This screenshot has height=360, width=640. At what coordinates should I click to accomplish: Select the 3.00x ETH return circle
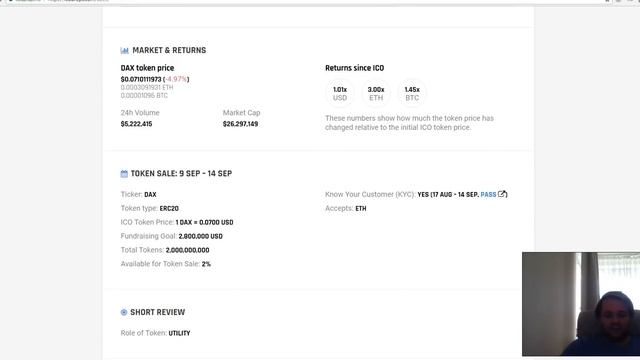pyautogui.click(x=376, y=93)
